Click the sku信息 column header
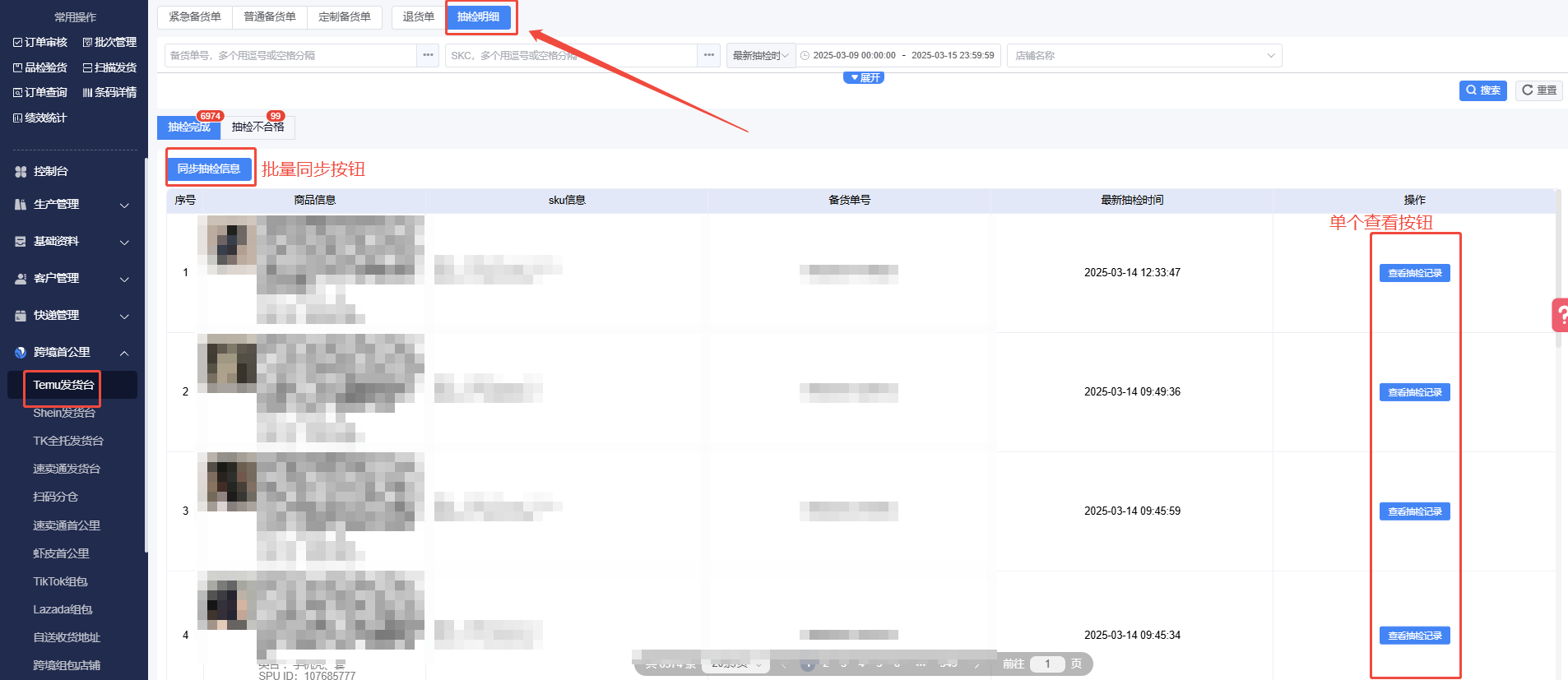The image size is (1568, 680). [567, 201]
